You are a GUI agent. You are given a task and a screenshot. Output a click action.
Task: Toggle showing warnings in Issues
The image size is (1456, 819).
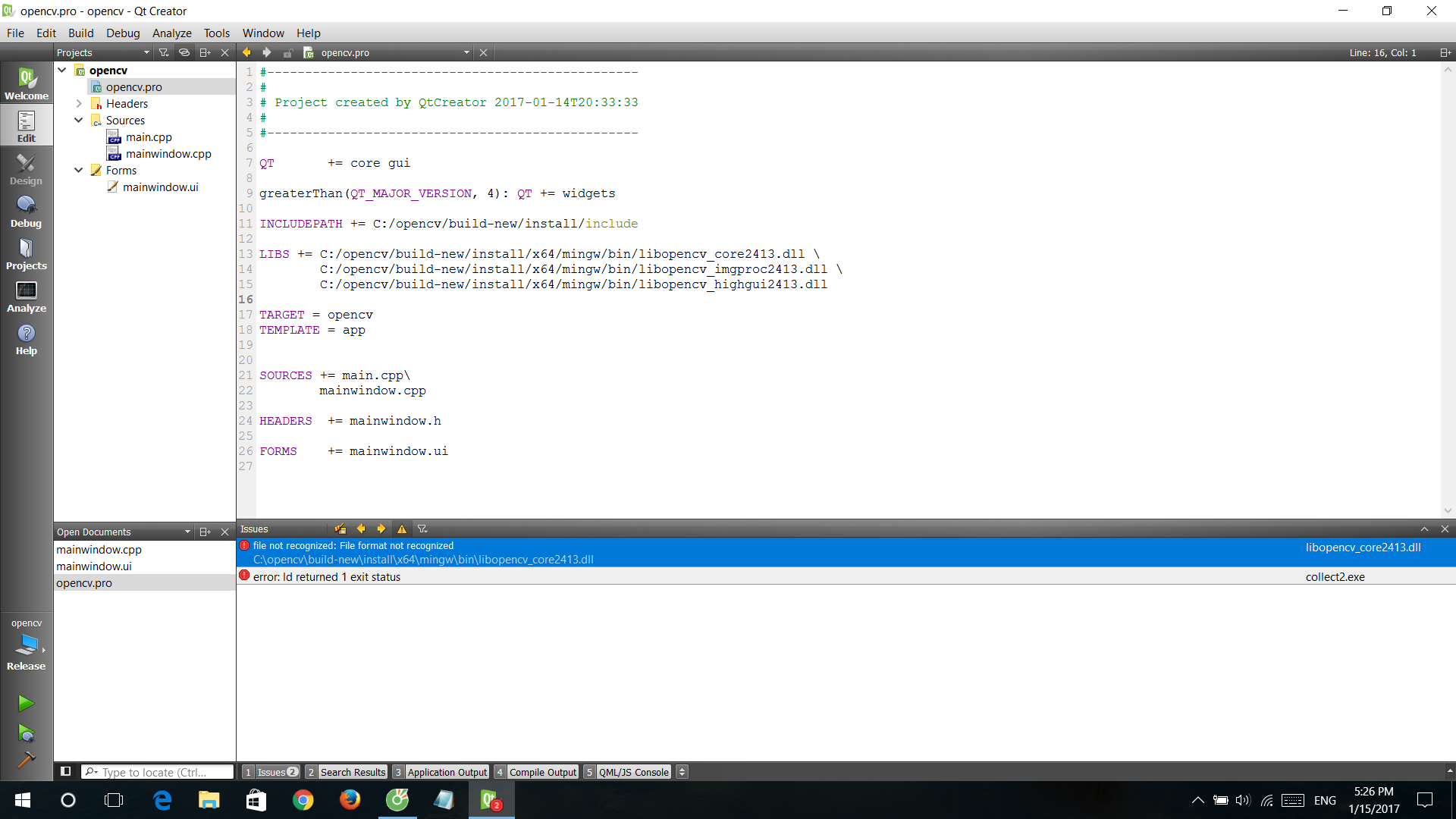point(402,529)
